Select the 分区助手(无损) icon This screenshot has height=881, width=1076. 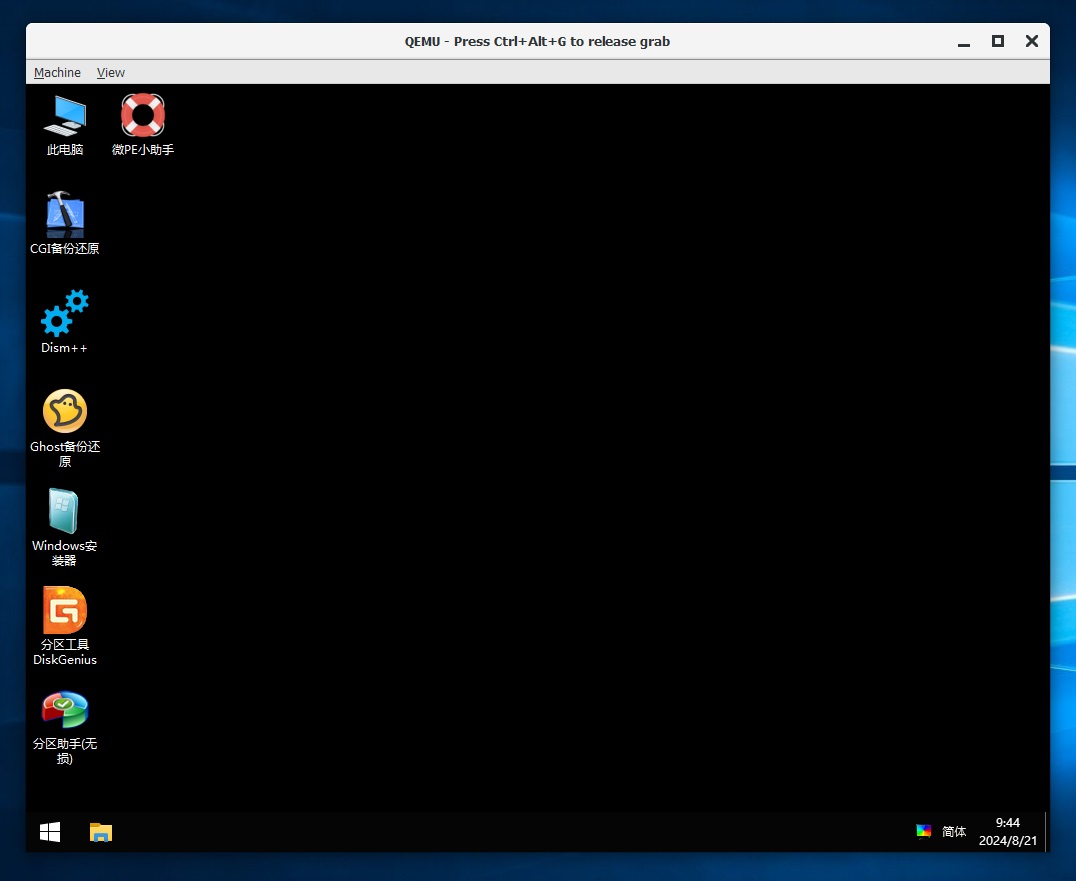[x=65, y=727]
